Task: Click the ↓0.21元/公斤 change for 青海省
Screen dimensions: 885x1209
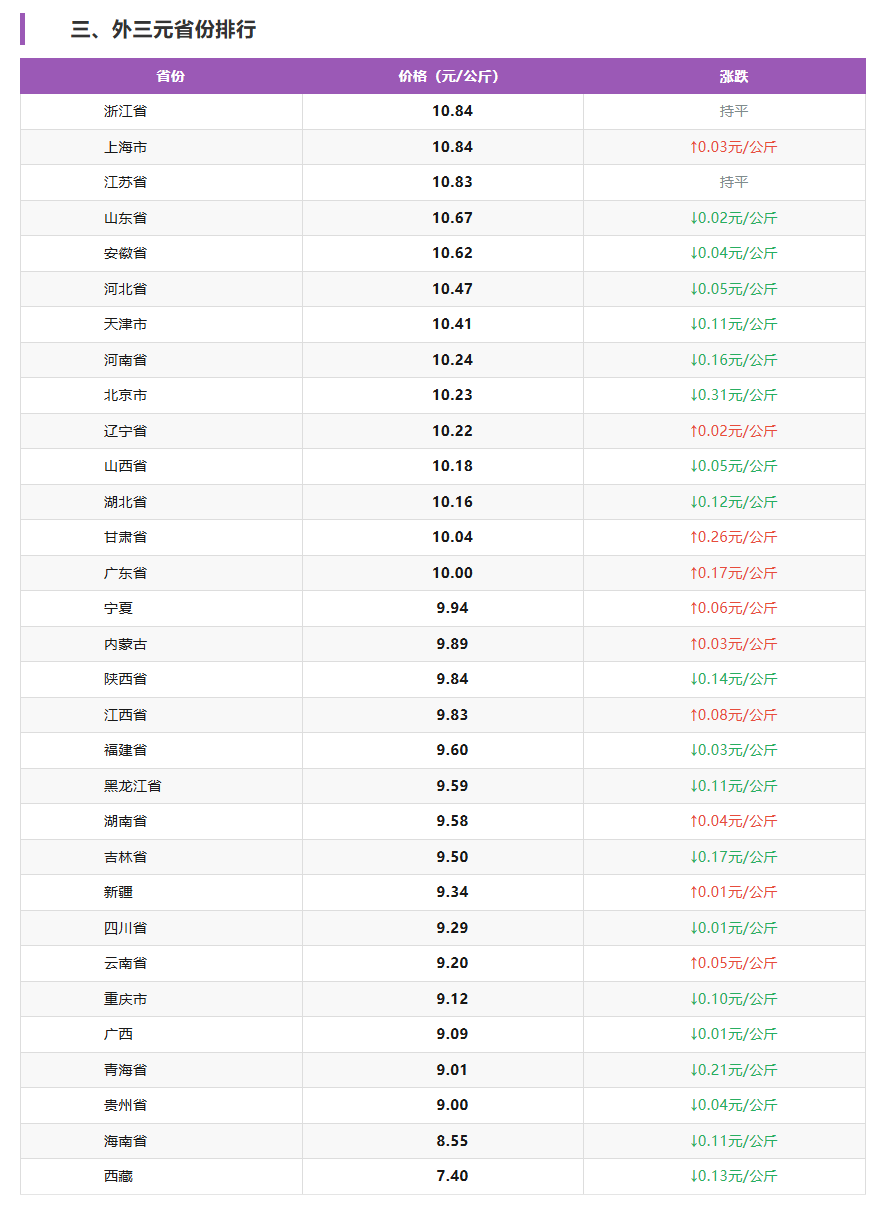Action: [x=733, y=1070]
